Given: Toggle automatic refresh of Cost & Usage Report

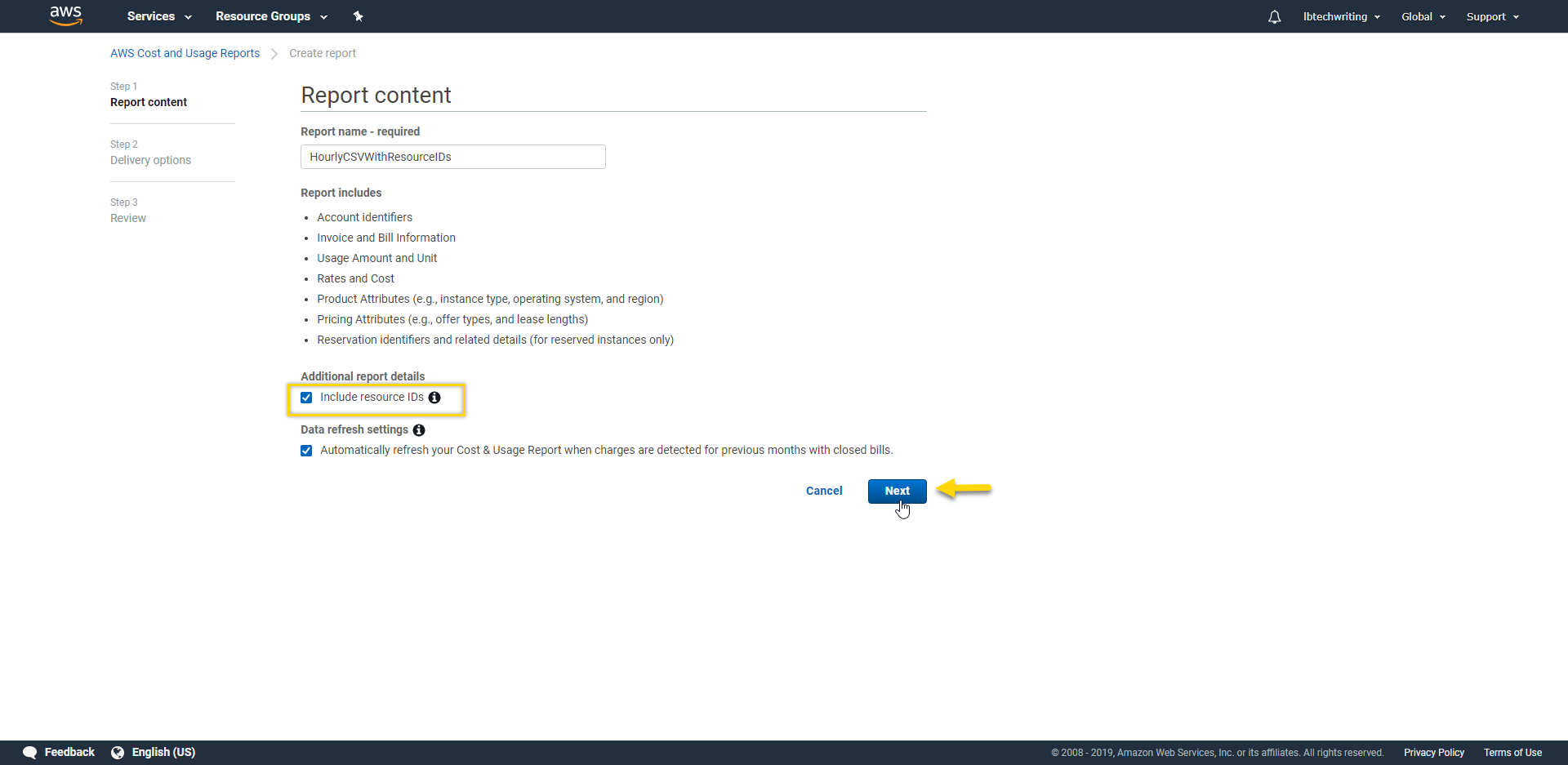Looking at the screenshot, I should tap(306, 451).
